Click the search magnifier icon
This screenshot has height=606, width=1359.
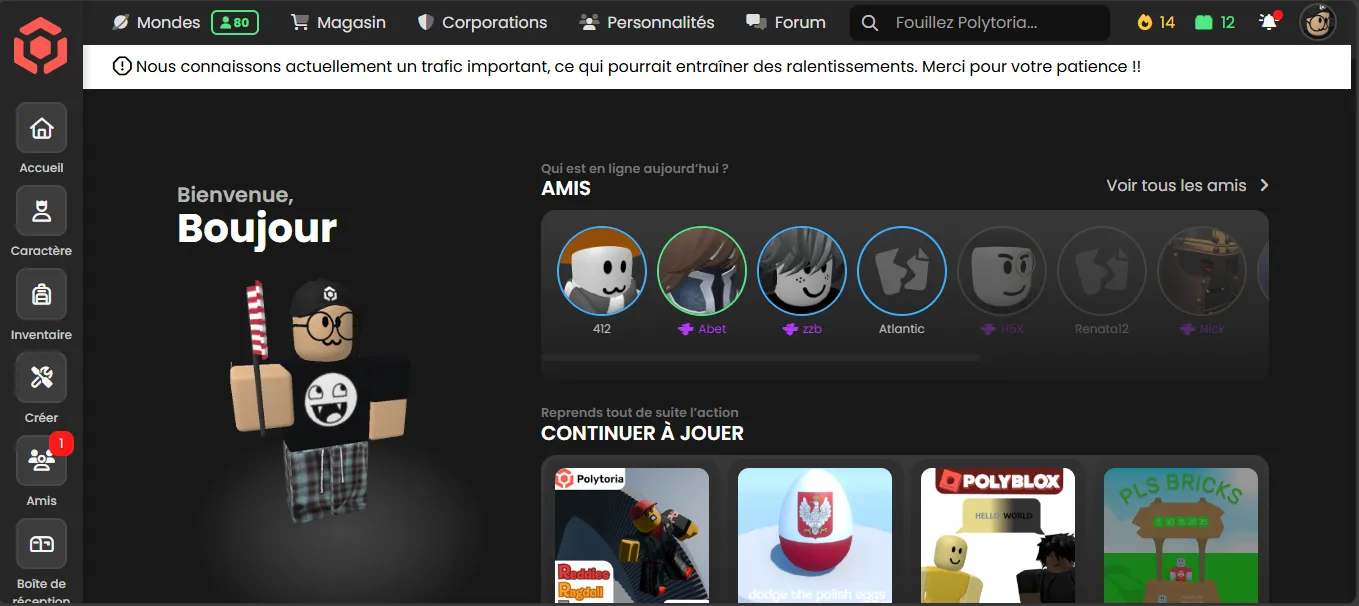click(870, 23)
